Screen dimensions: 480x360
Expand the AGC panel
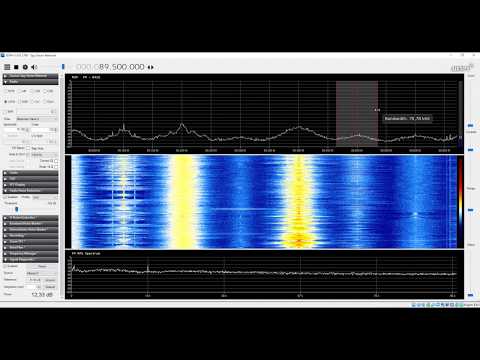[x=30, y=179]
